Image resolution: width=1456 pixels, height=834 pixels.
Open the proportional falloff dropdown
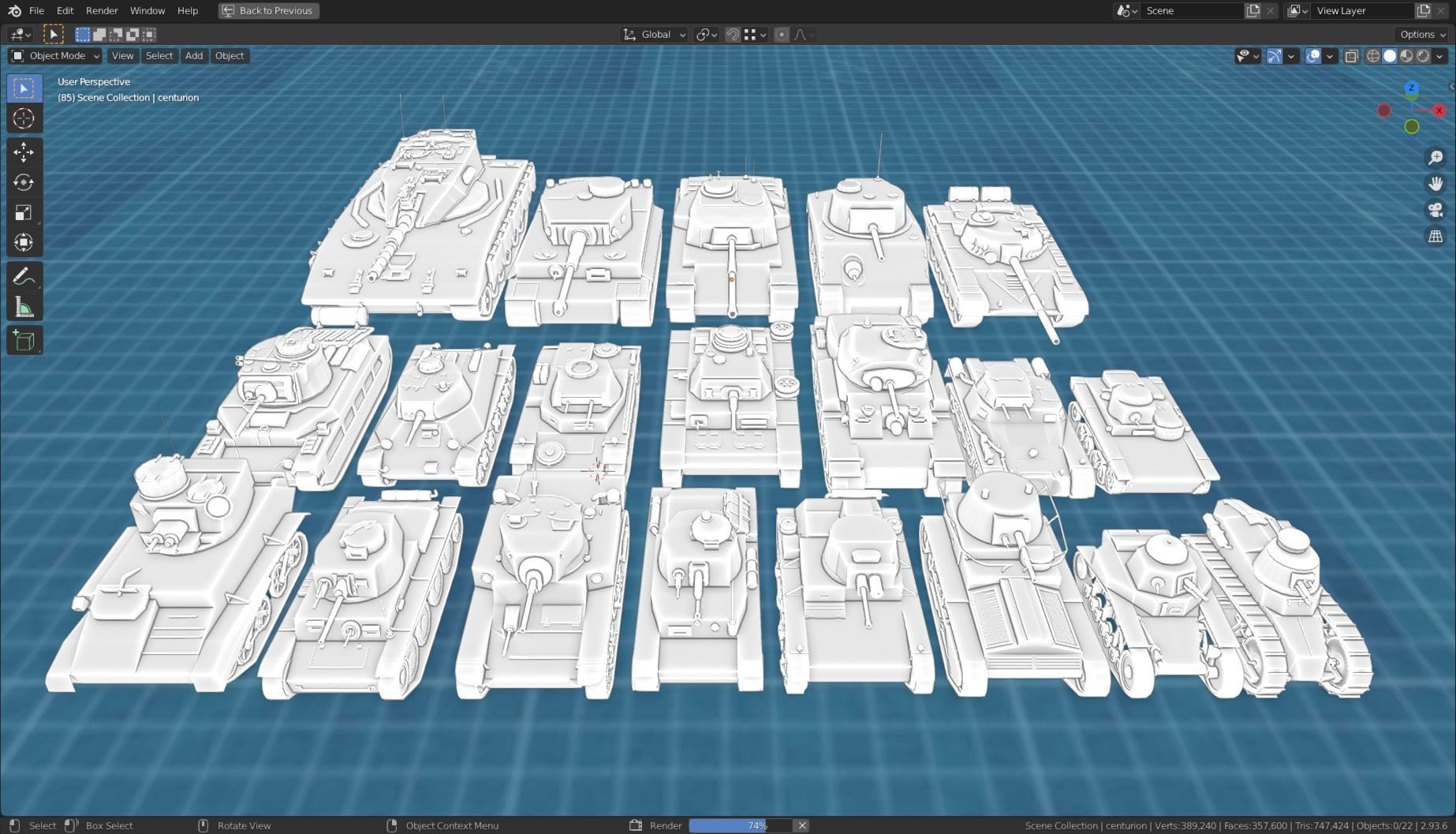click(804, 34)
